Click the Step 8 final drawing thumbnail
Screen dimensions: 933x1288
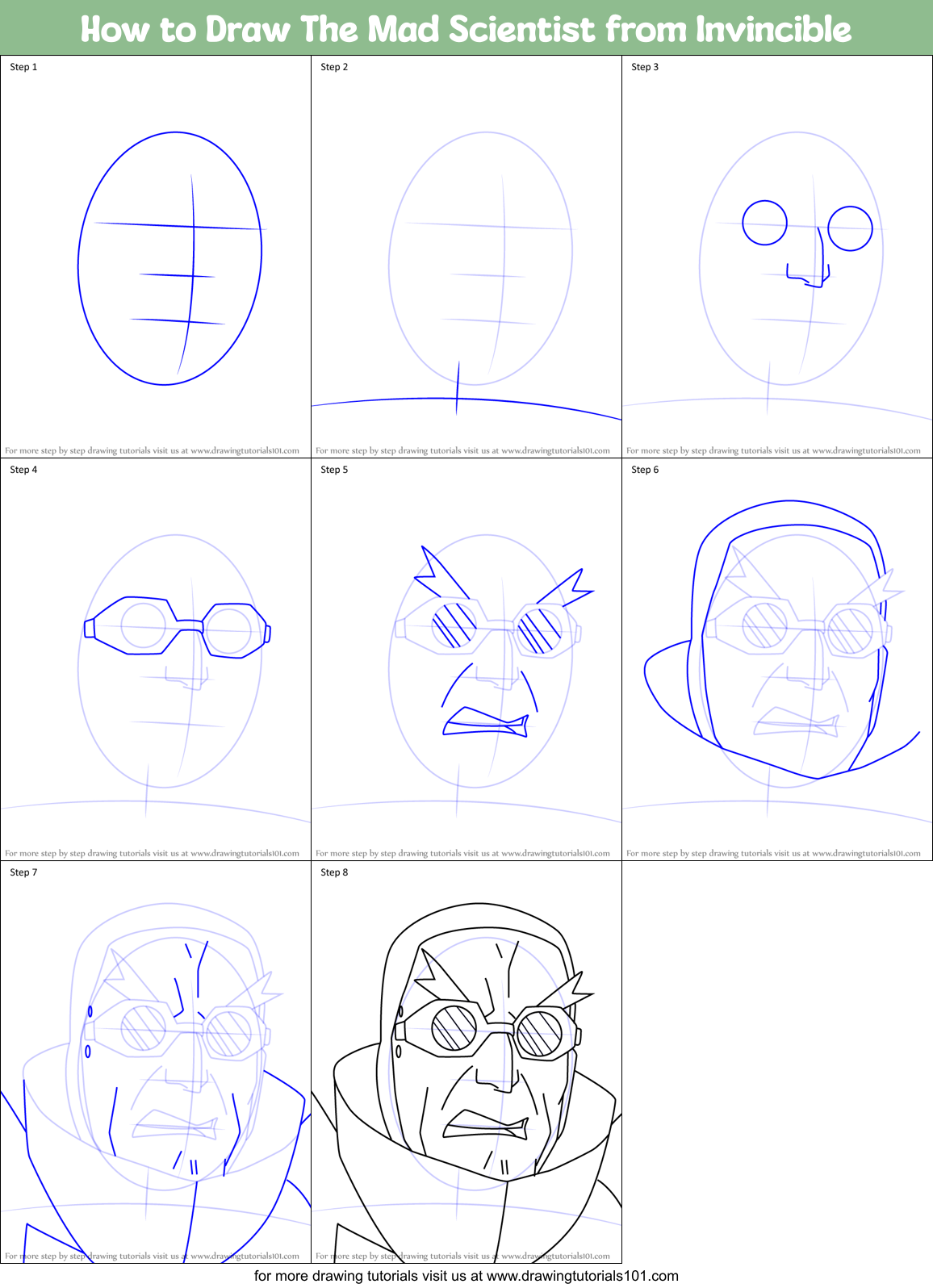point(466,1062)
